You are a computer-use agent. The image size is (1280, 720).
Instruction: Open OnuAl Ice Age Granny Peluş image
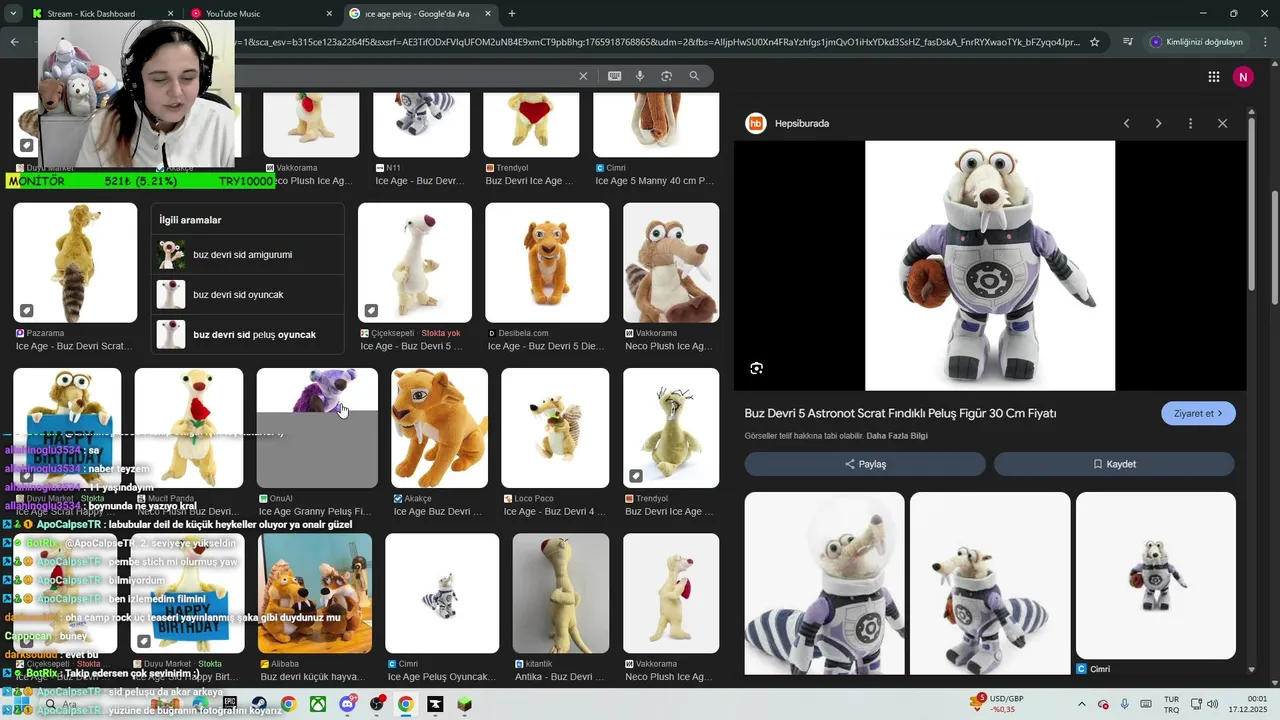click(317, 428)
